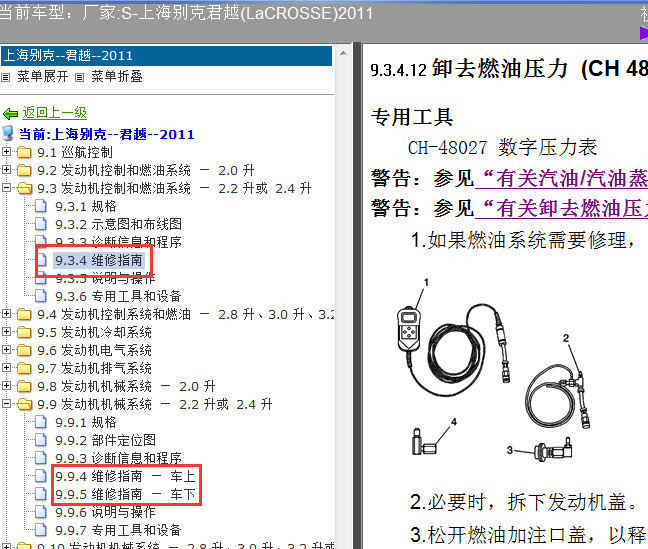Click the 菜单折叠 list icon

click(79, 77)
